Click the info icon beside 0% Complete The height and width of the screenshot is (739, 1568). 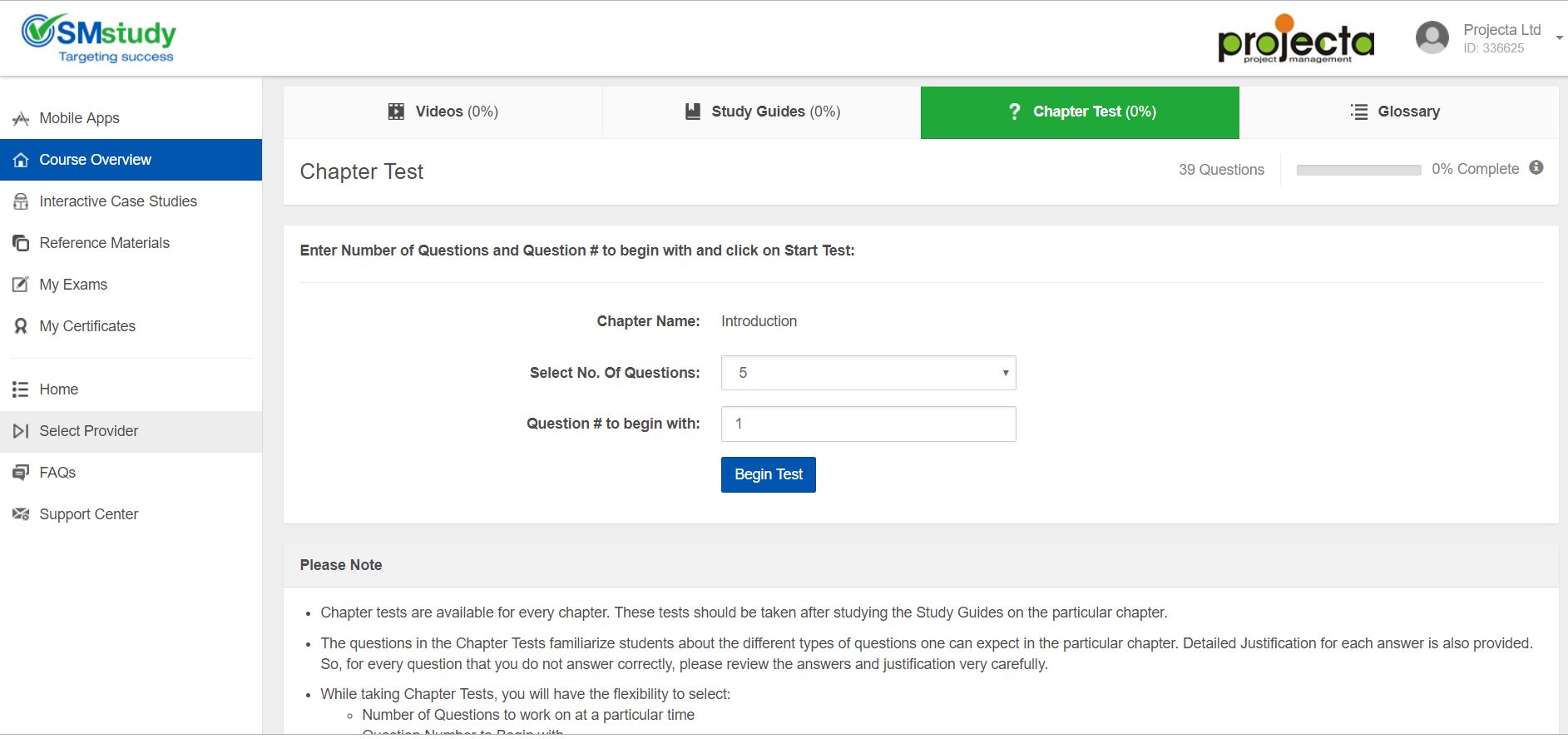pyautogui.click(x=1536, y=168)
